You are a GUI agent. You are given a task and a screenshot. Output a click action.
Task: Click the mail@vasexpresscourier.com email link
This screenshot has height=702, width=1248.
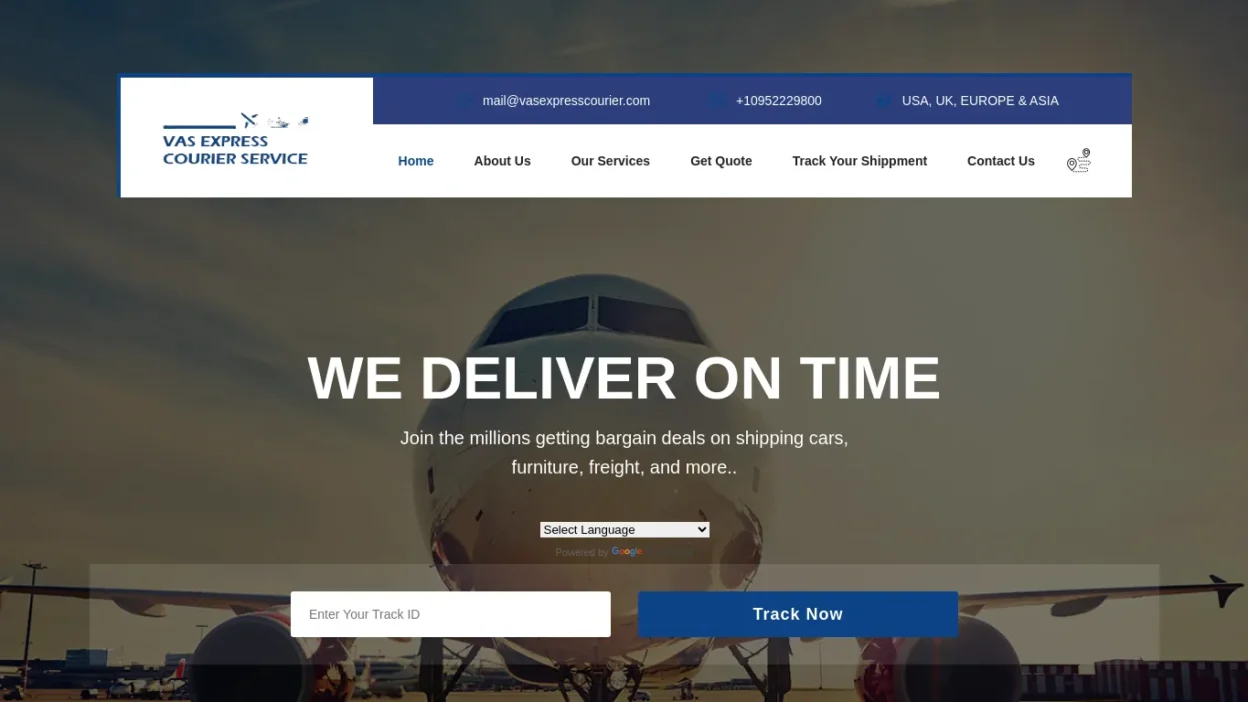tap(566, 101)
